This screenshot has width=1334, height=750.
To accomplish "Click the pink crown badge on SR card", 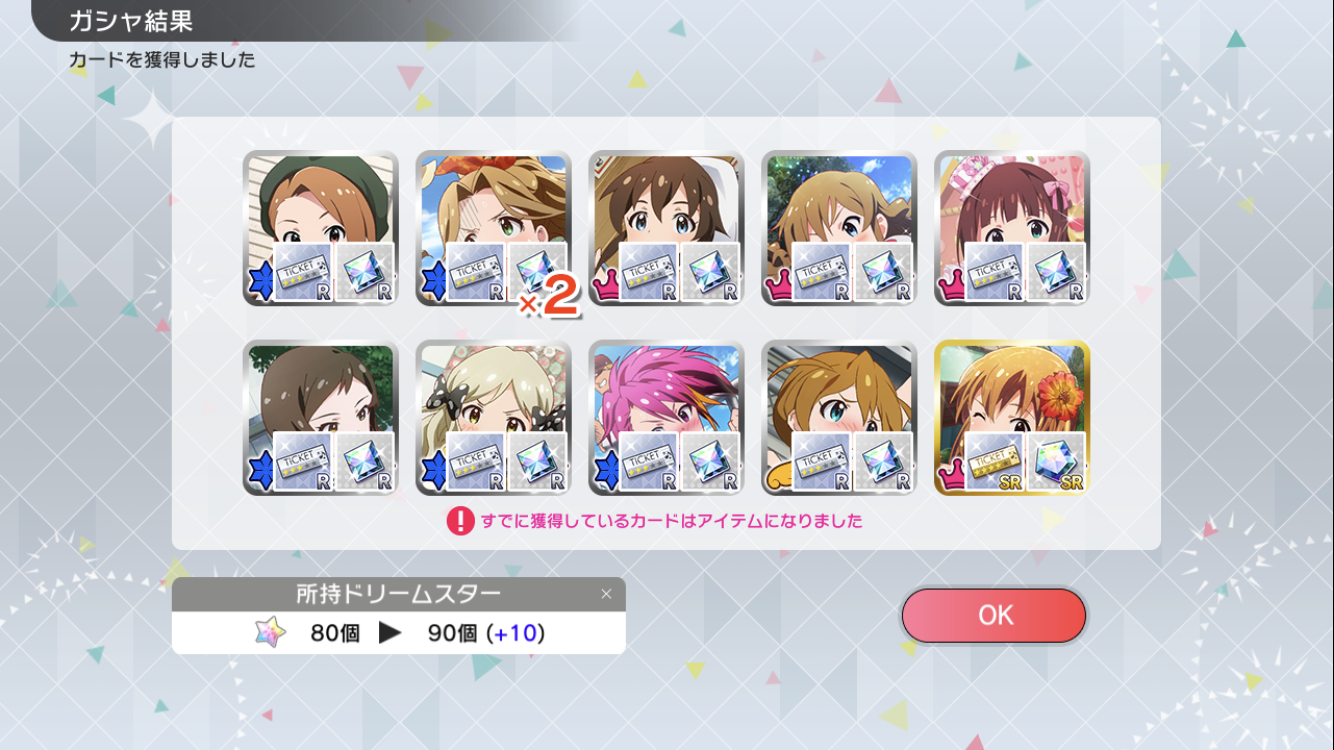I will [951, 475].
